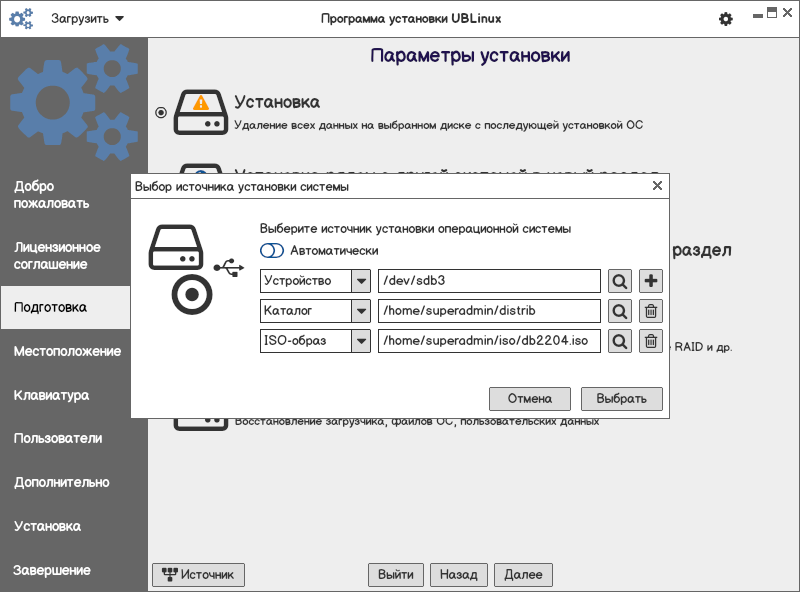This screenshot has width=800, height=592.
Task: Go to Установка step in sidebar
Action: 47,526
